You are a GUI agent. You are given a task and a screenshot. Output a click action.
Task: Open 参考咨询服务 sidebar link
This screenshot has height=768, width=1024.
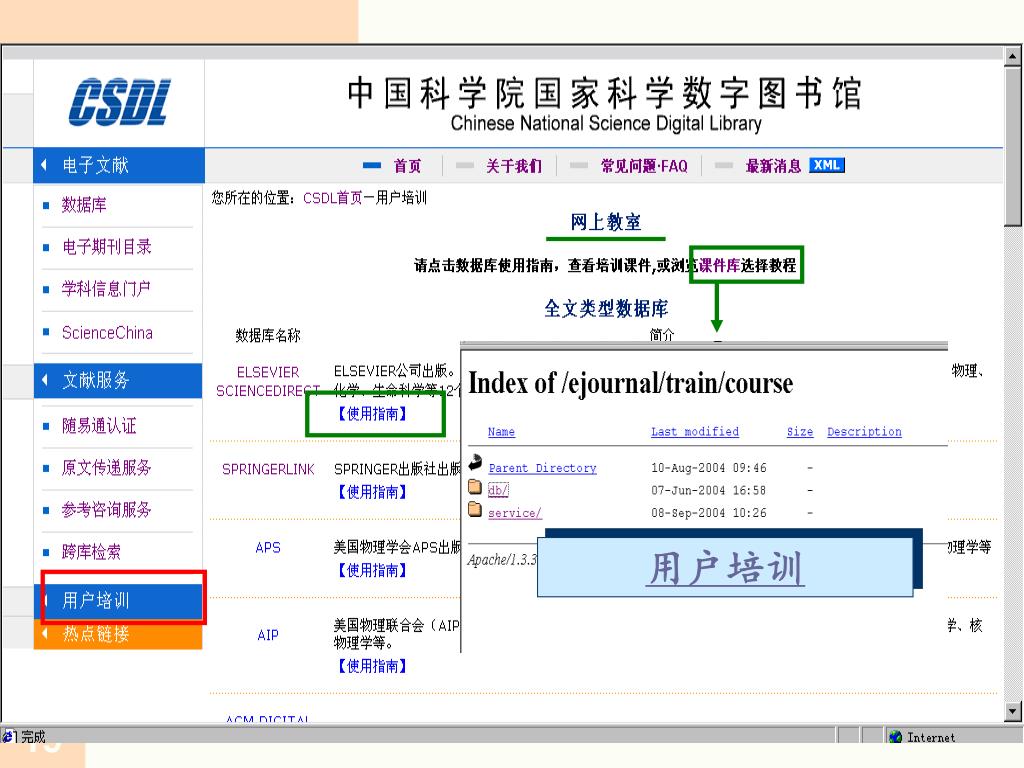tap(106, 509)
